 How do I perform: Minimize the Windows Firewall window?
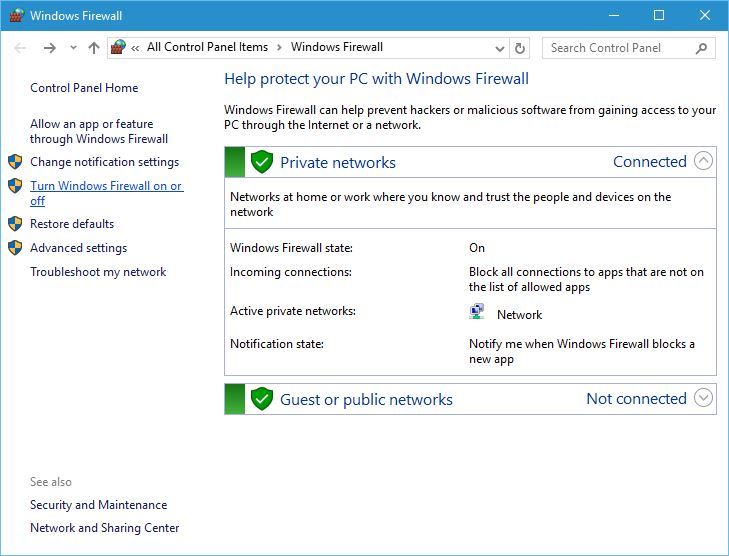(614, 15)
